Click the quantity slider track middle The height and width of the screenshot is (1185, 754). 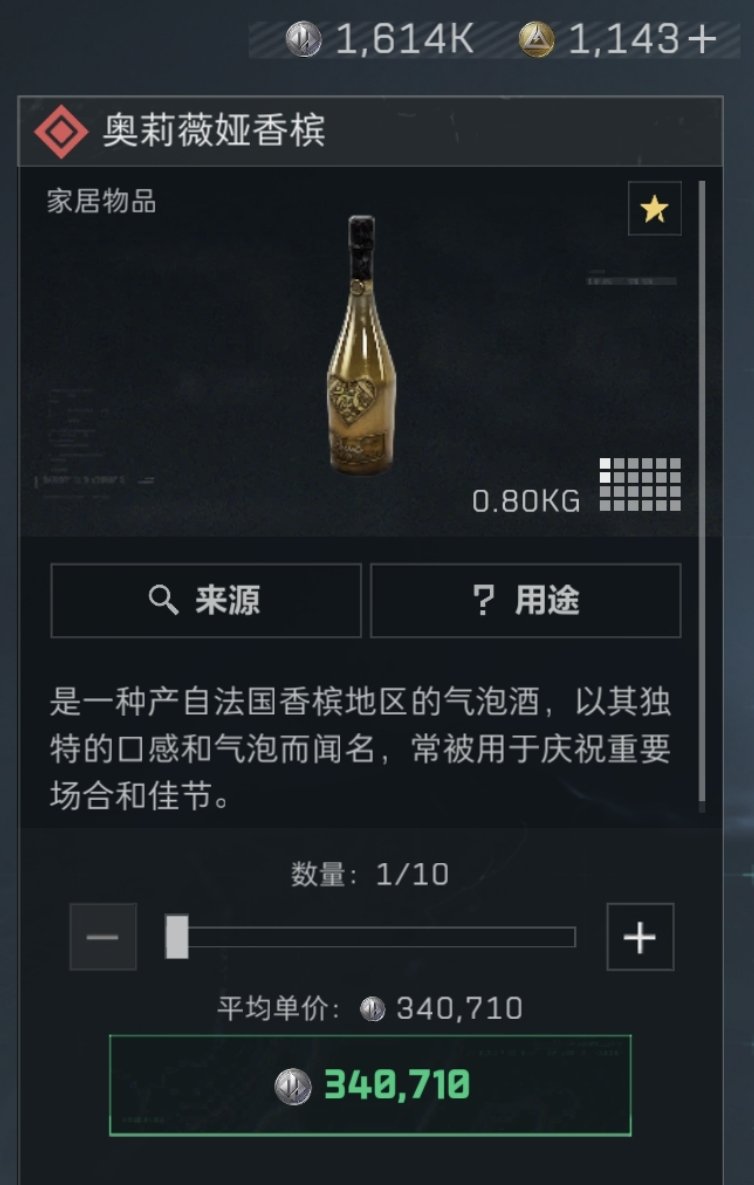pos(370,937)
